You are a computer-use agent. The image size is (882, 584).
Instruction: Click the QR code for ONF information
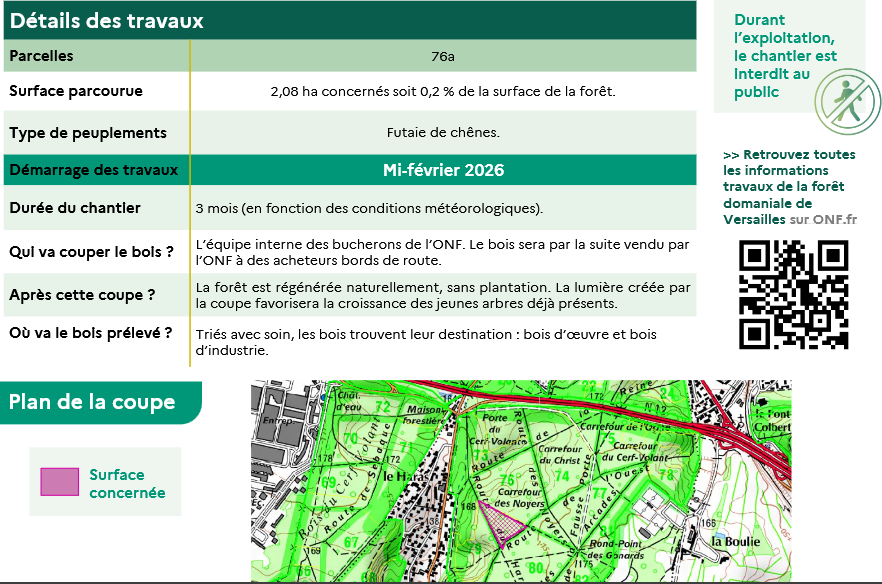tap(793, 294)
